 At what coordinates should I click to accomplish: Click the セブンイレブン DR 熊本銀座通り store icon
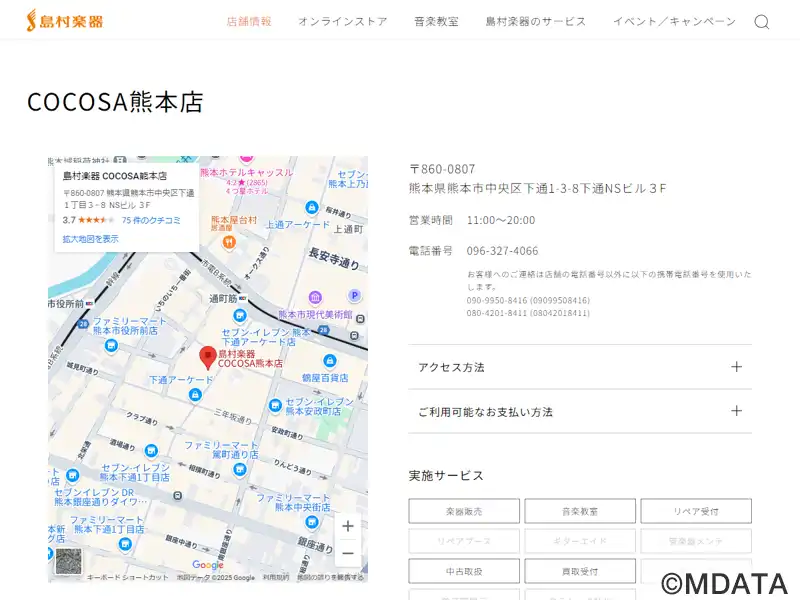72,476
